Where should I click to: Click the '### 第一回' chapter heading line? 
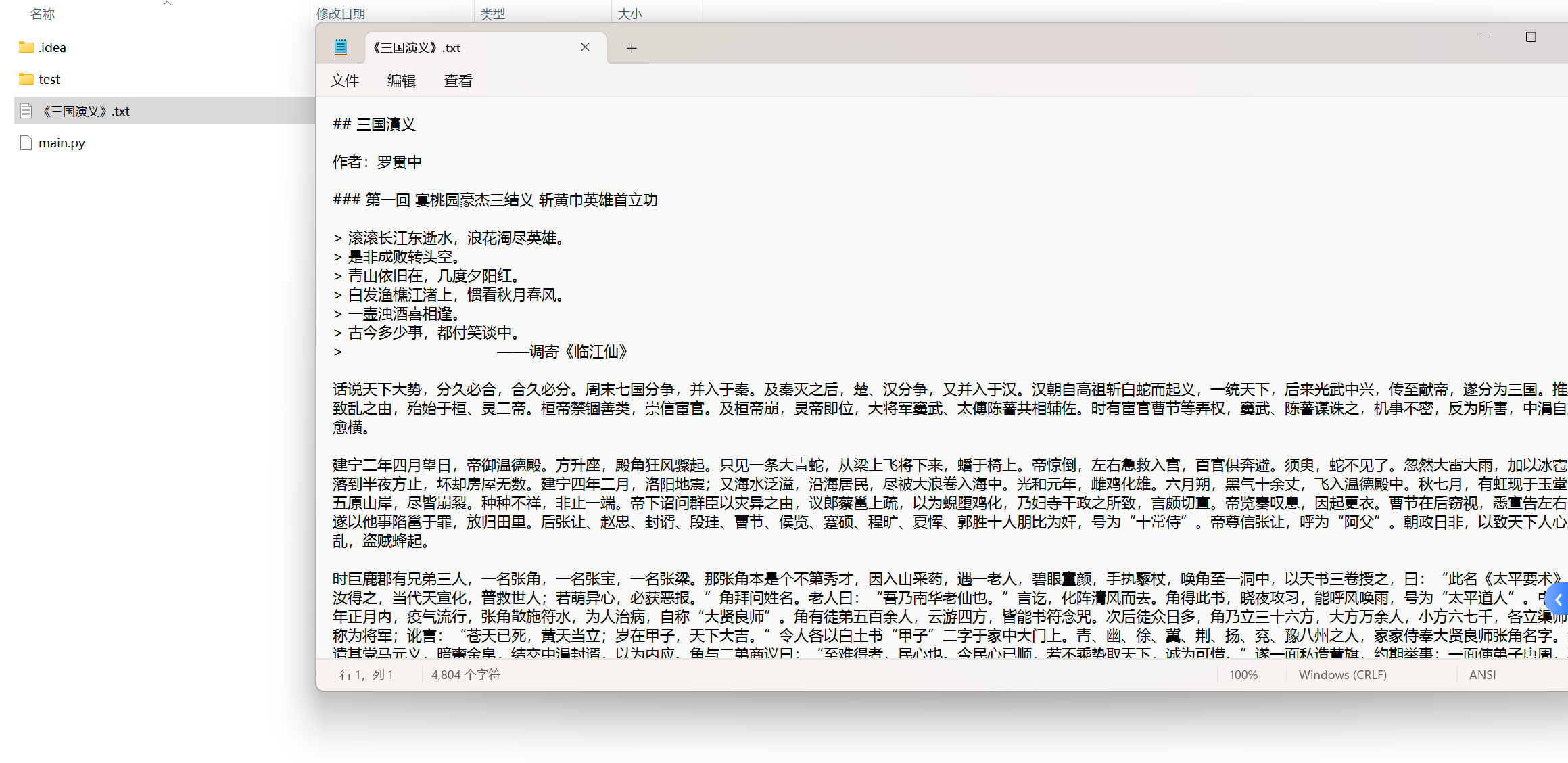[x=495, y=200]
